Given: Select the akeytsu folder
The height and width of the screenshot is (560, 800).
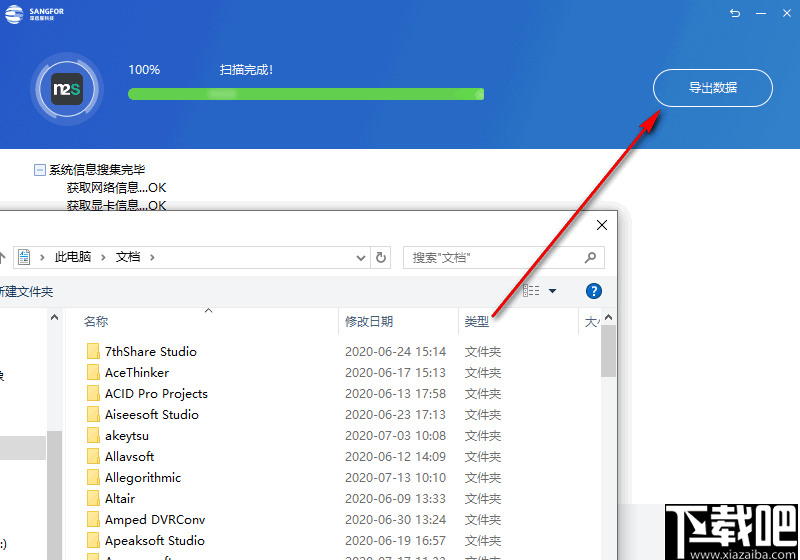Looking at the screenshot, I should [x=127, y=436].
